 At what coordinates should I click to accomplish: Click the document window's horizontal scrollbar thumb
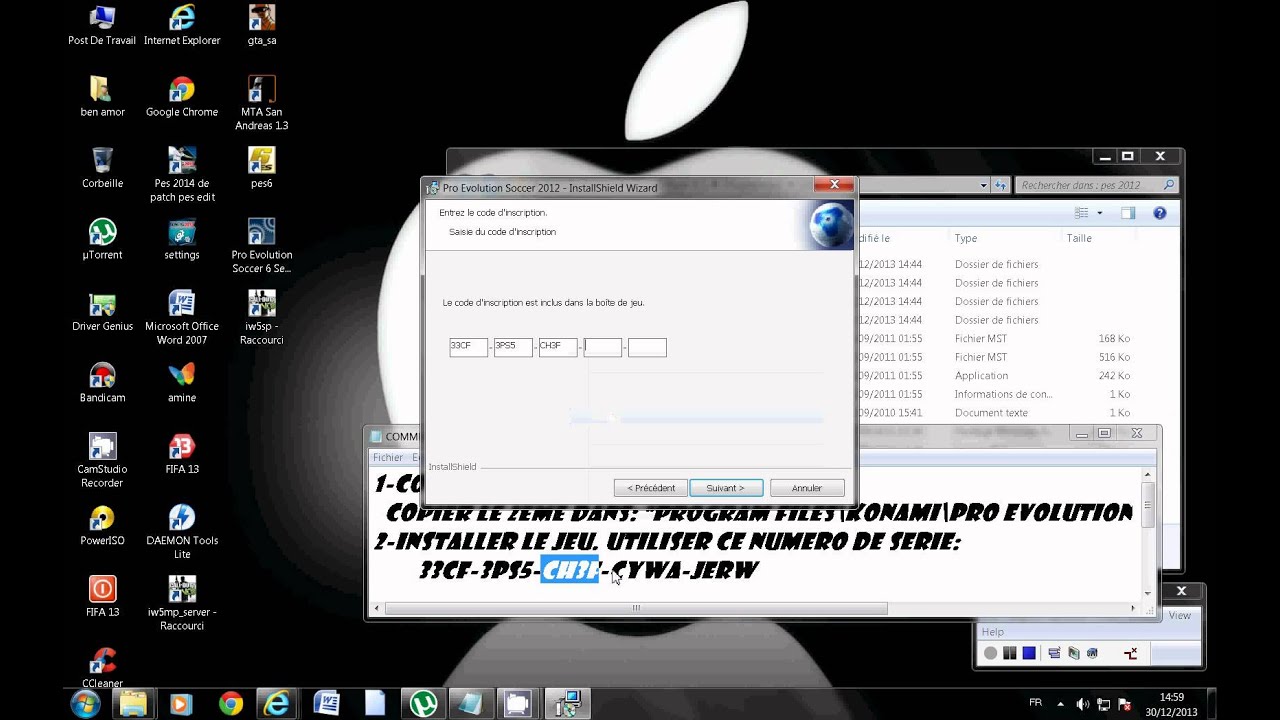[x=636, y=608]
